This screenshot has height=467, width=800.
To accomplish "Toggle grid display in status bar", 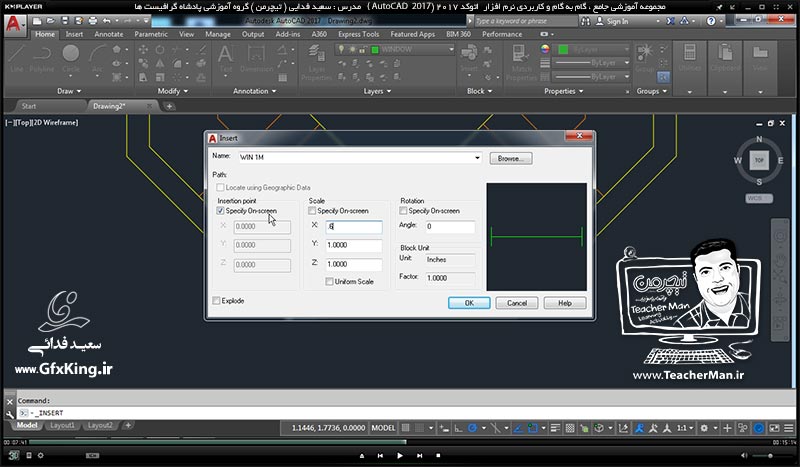I will [406, 428].
